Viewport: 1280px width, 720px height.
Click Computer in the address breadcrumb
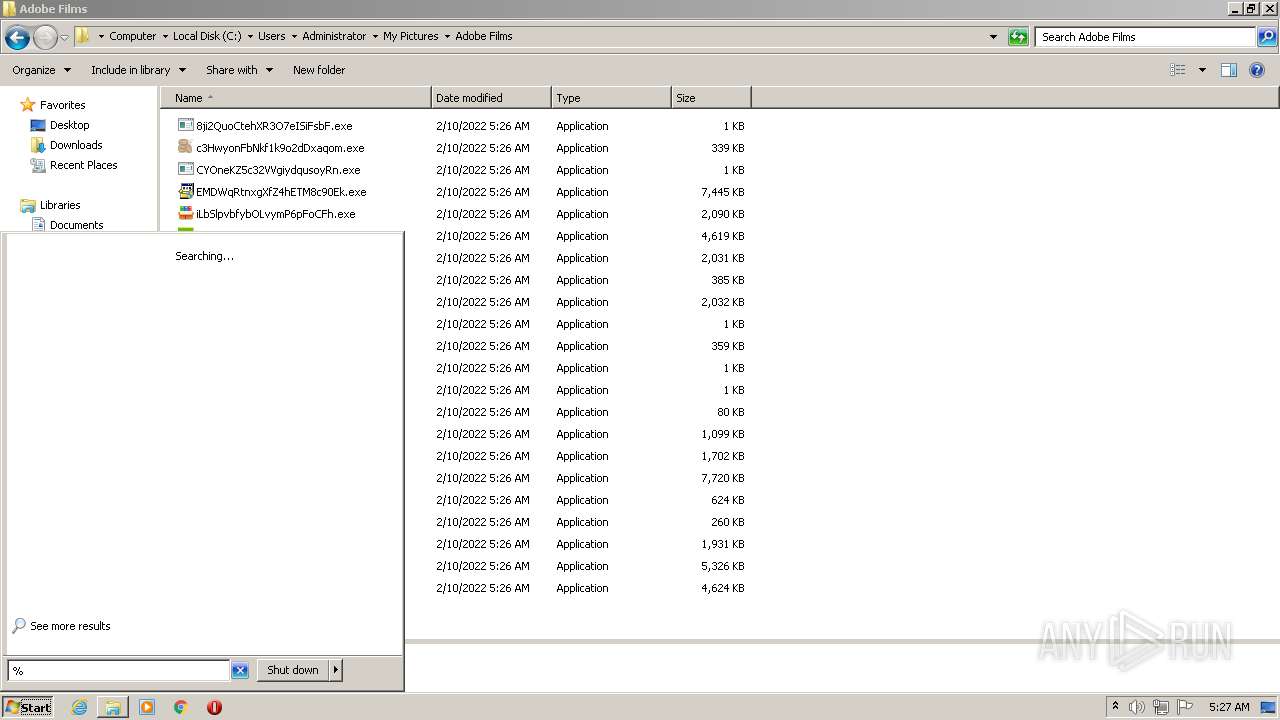click(132, 36)
